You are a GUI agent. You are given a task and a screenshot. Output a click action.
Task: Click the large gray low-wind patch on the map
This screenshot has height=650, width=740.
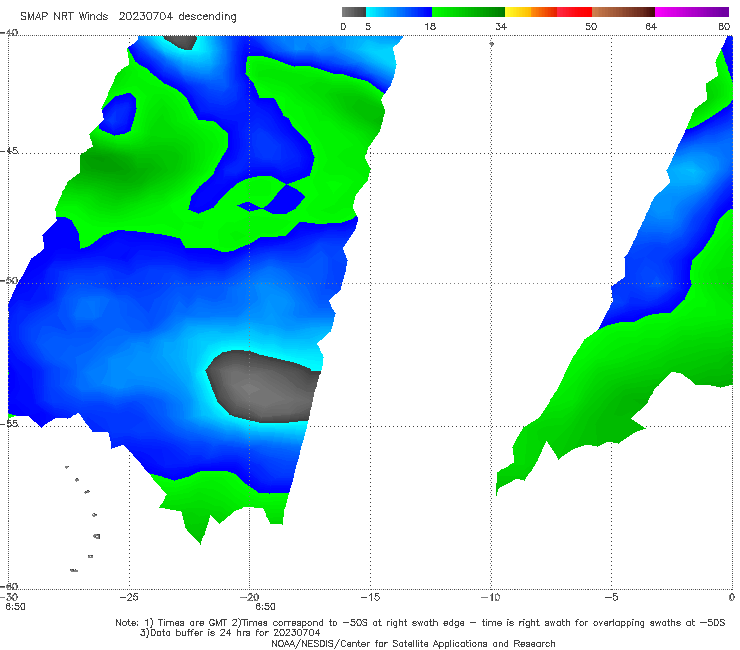click(x=262, y=386)
